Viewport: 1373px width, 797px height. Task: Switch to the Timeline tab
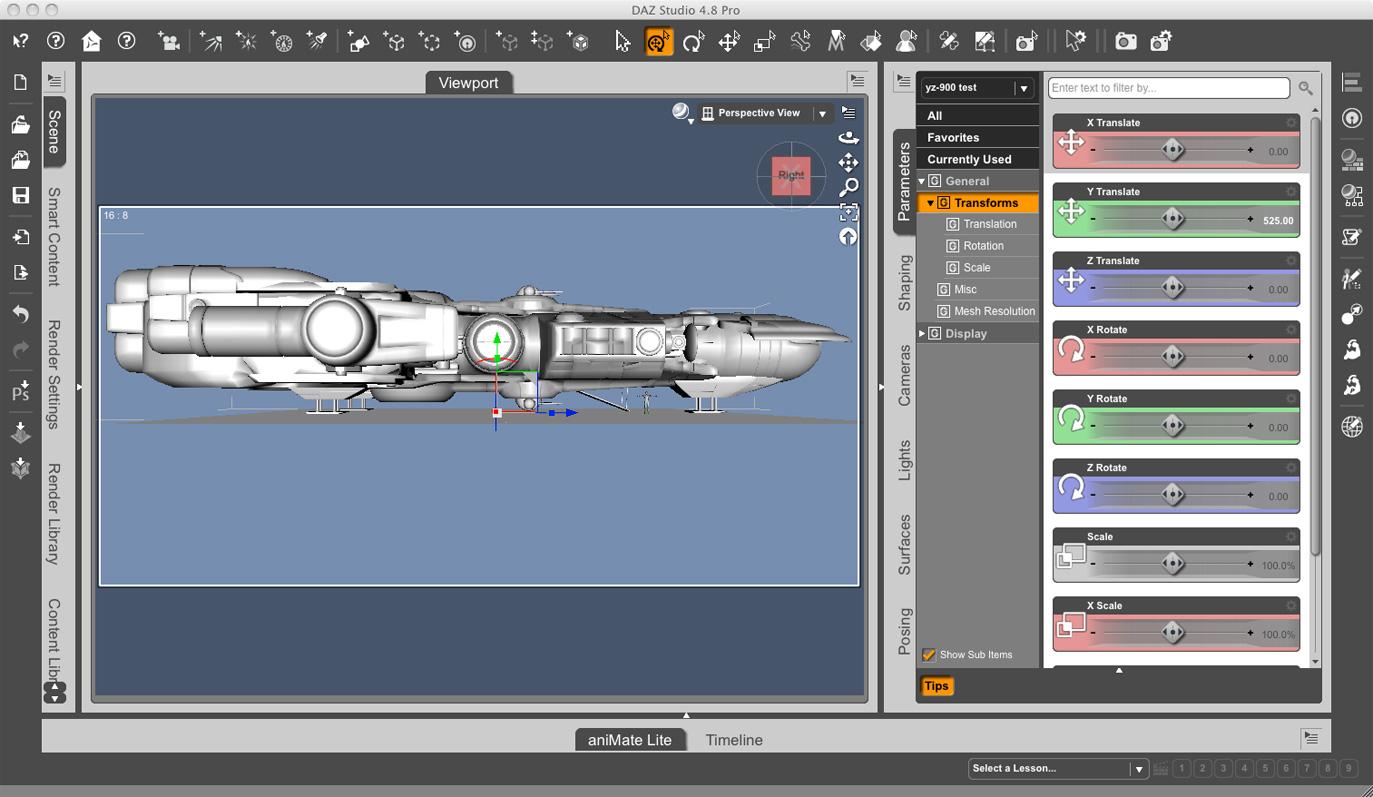[734, 740]
